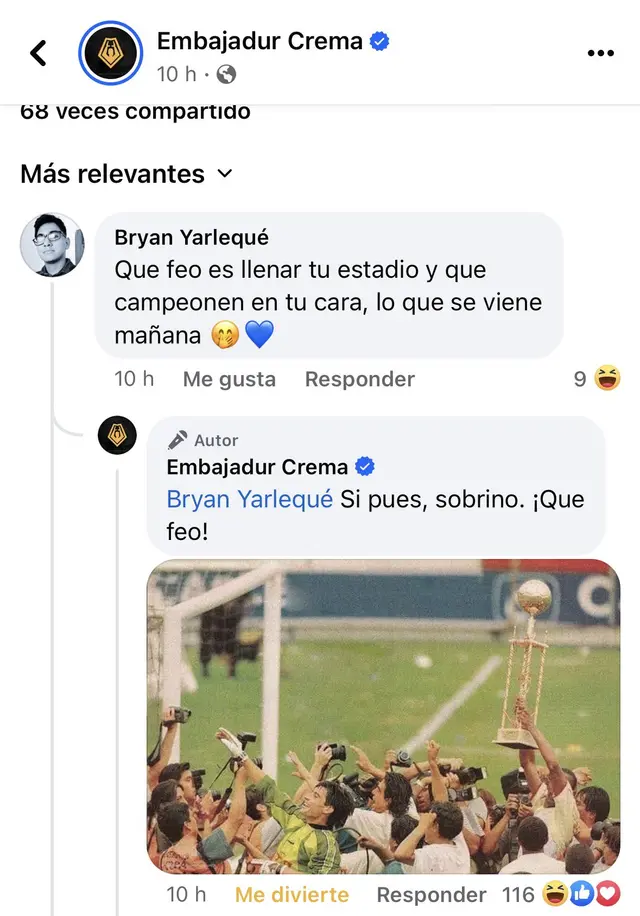
Task: Click Me gusta on Bryan's comment
Action: [x=228, y=379]
